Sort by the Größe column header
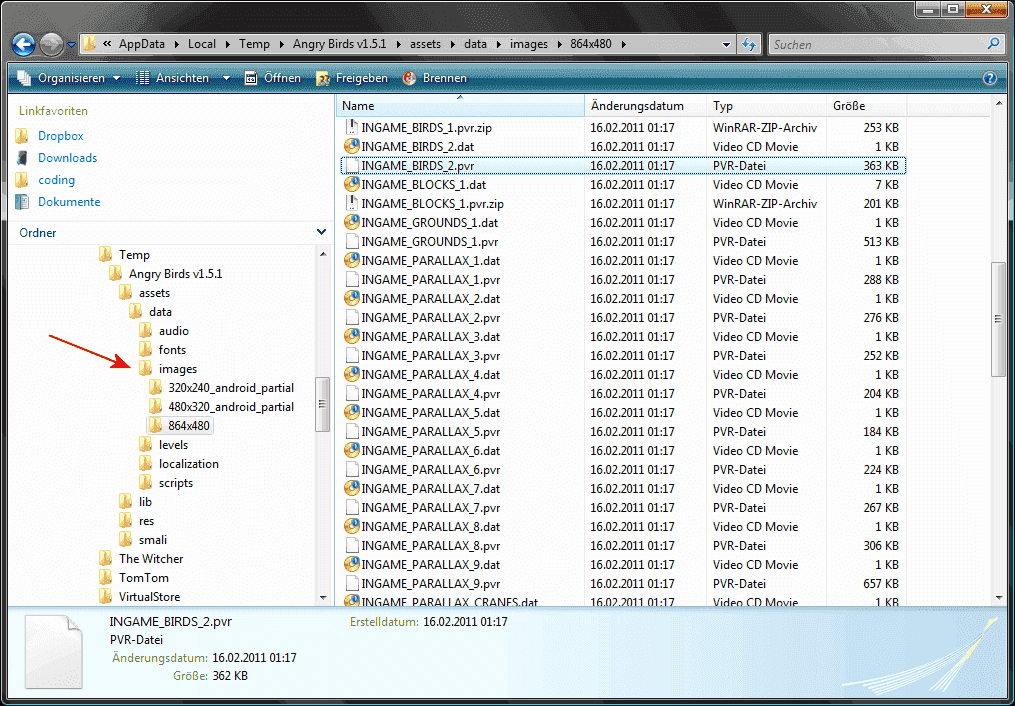Screen dimensions: 1015x706 point(867,106)
